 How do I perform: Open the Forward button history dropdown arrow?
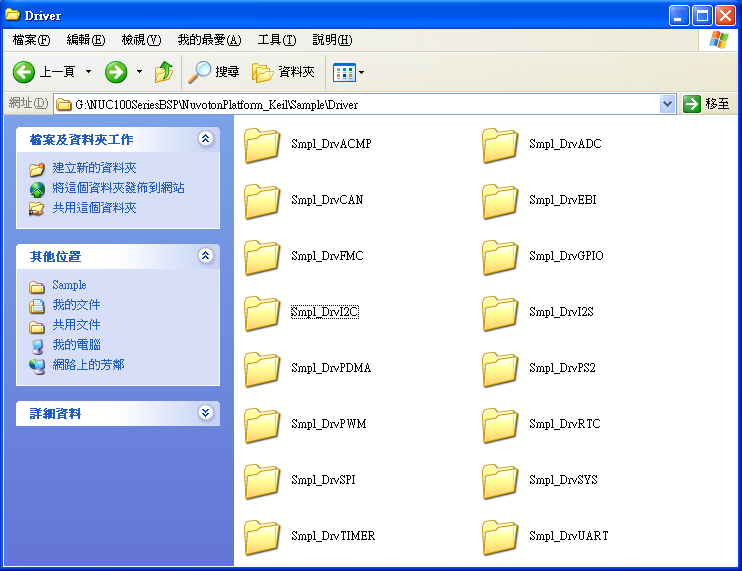[x=139, y=72]
